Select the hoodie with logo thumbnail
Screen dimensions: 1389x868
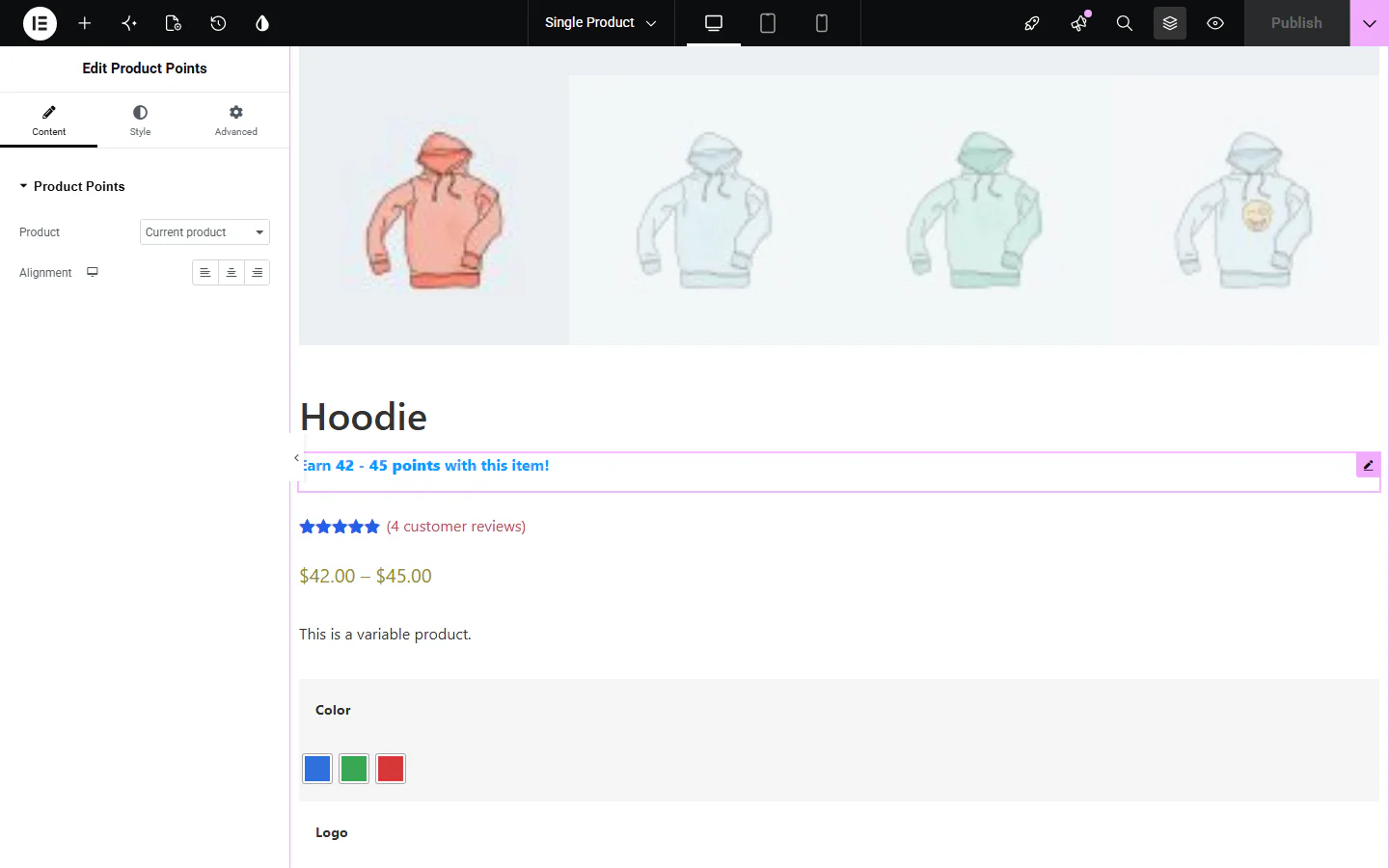coord(1244,209)
